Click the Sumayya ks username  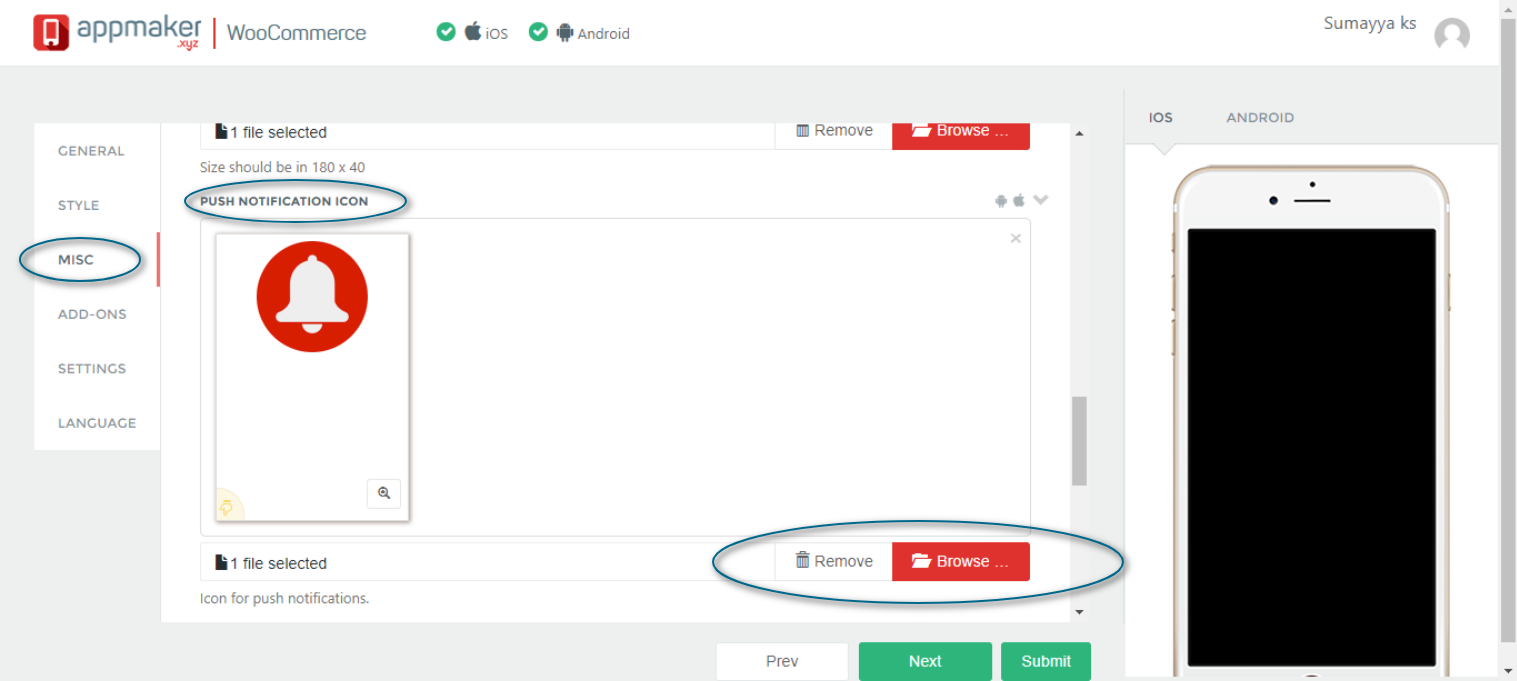tap(1370, 24)
